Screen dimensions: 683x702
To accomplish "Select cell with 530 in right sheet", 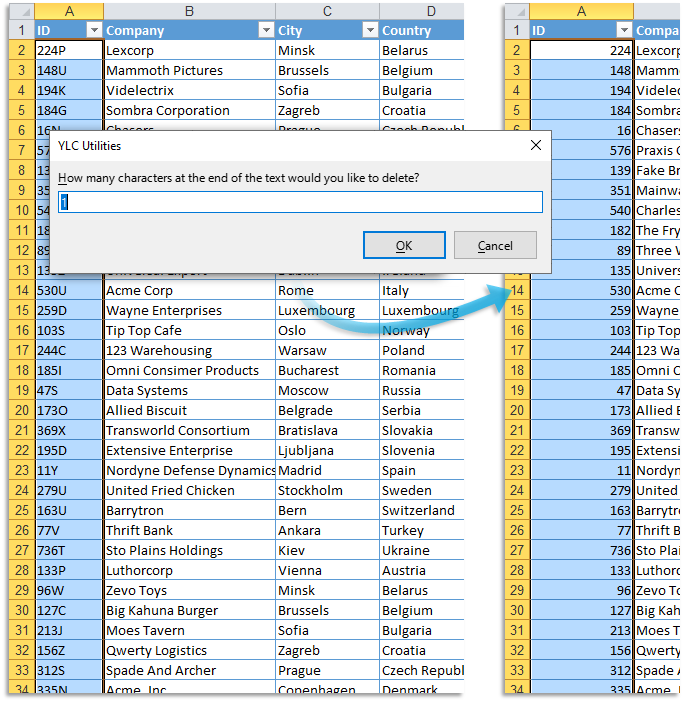I will click(581, 290).
